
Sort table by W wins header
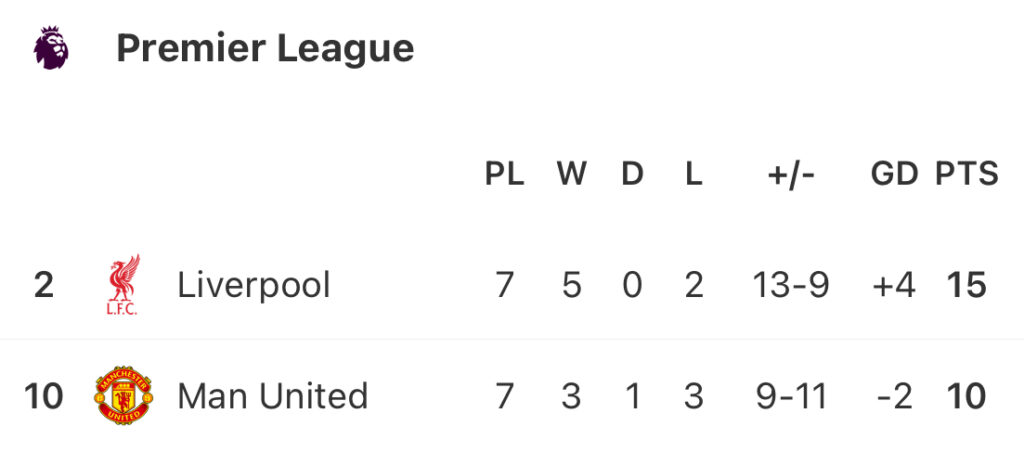(x=571, y=174)
